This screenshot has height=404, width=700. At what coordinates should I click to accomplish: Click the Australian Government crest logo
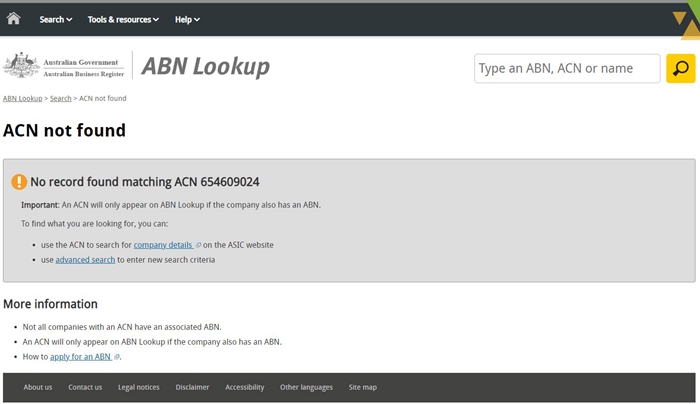(x=20, y=66)
